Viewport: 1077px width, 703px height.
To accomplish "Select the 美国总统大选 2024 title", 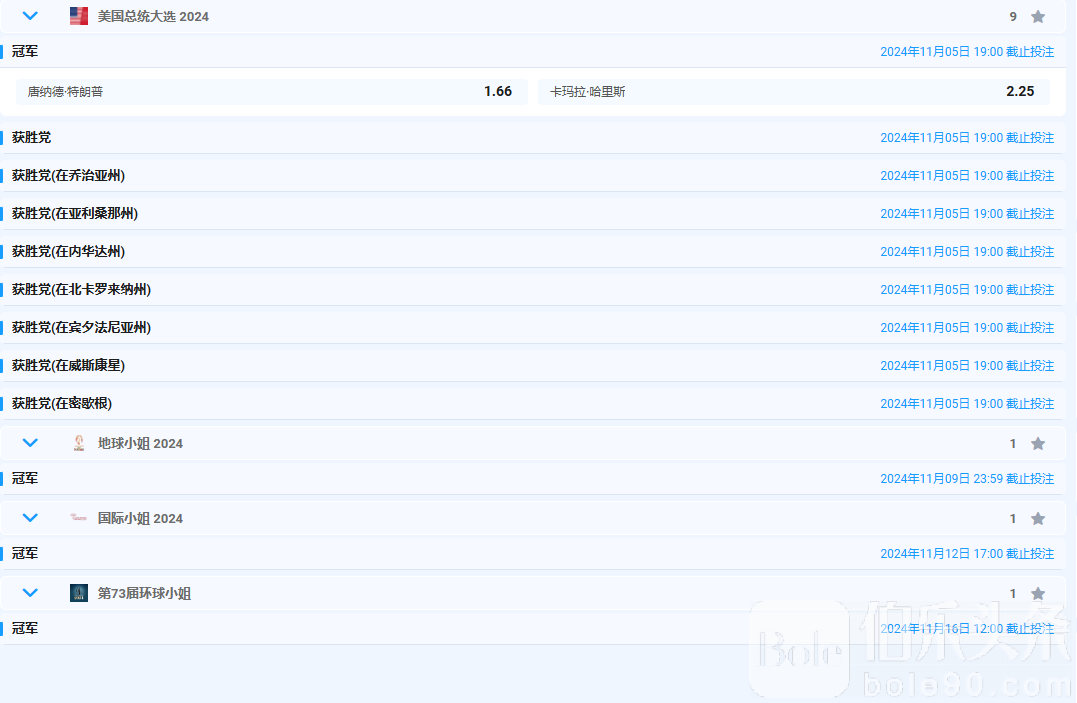I will (x=153, y=16).
